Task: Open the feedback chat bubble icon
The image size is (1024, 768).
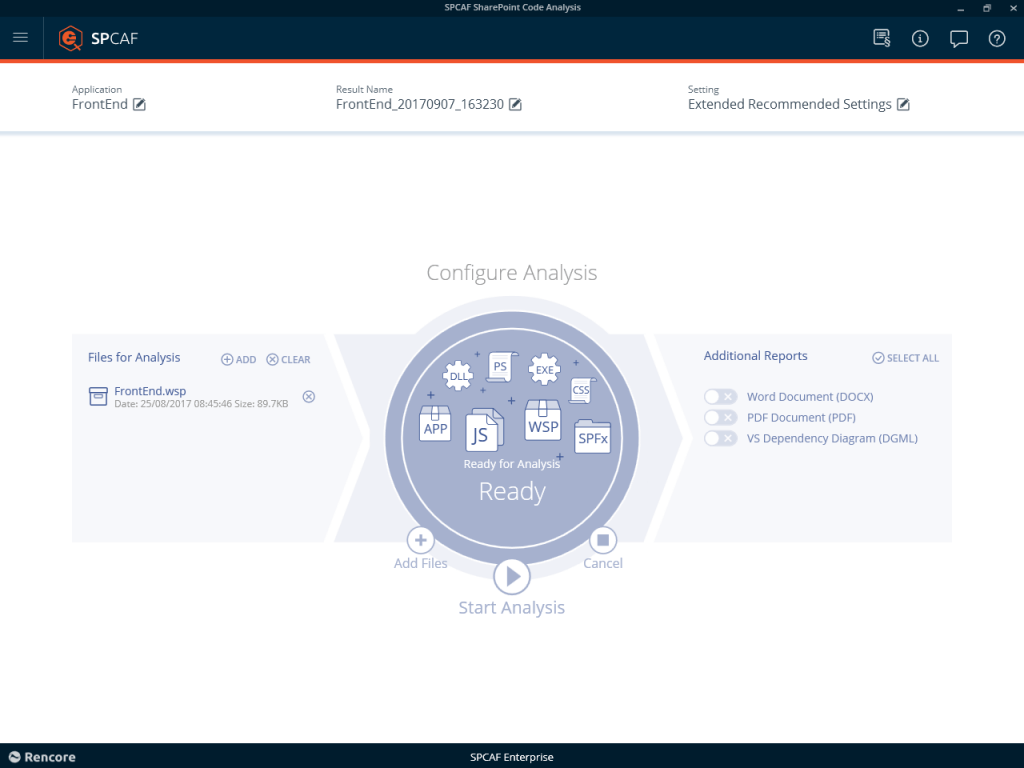Action: pos(959,39)
